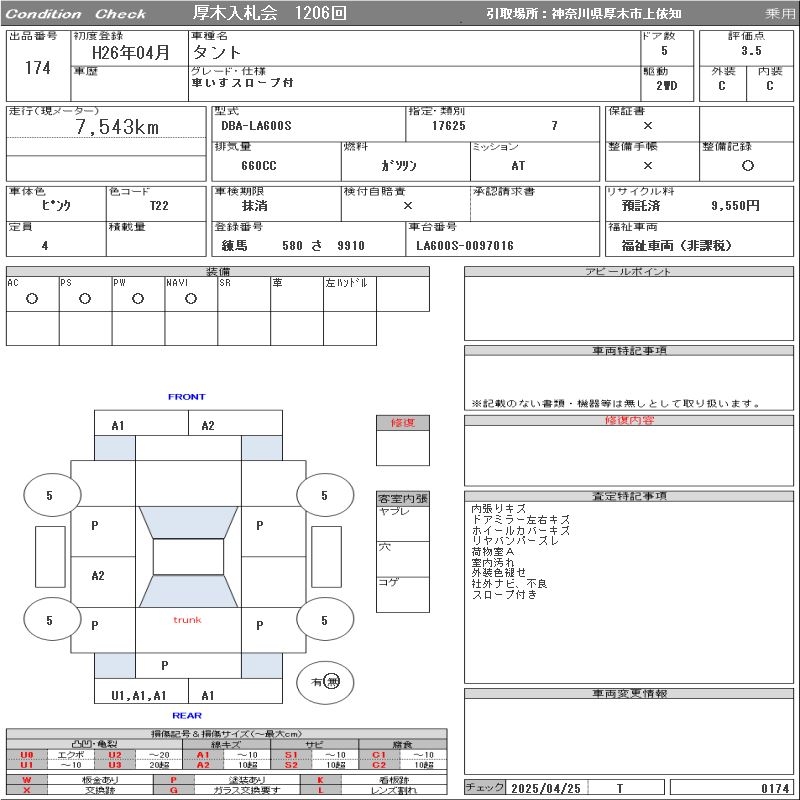The height and width of the screenshot is (800, 800).
Task: Select the recycle status "預託済"
Action: point(641,206)
